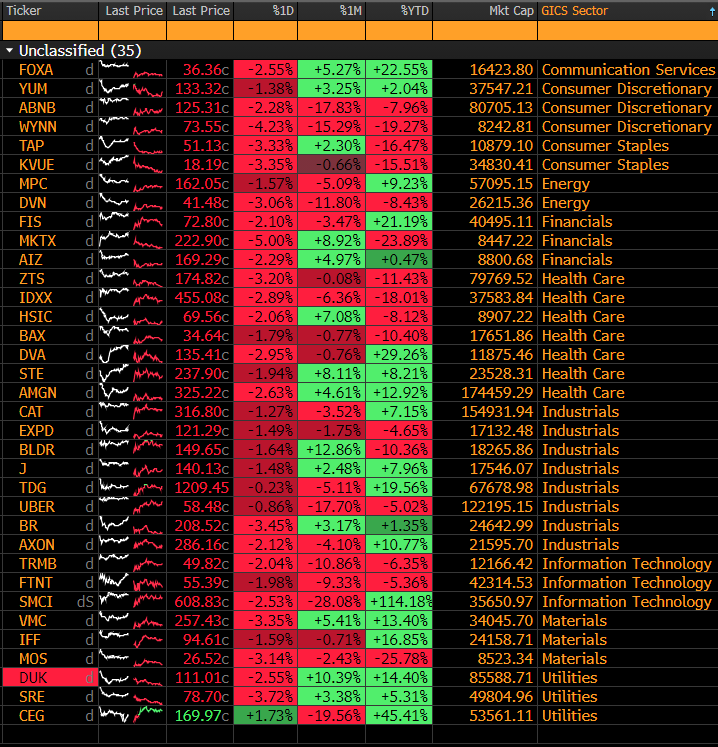The height and width of the screenshot is (747, 718).
Task: Select the J ticker
Action: click(x=22, y=469)
